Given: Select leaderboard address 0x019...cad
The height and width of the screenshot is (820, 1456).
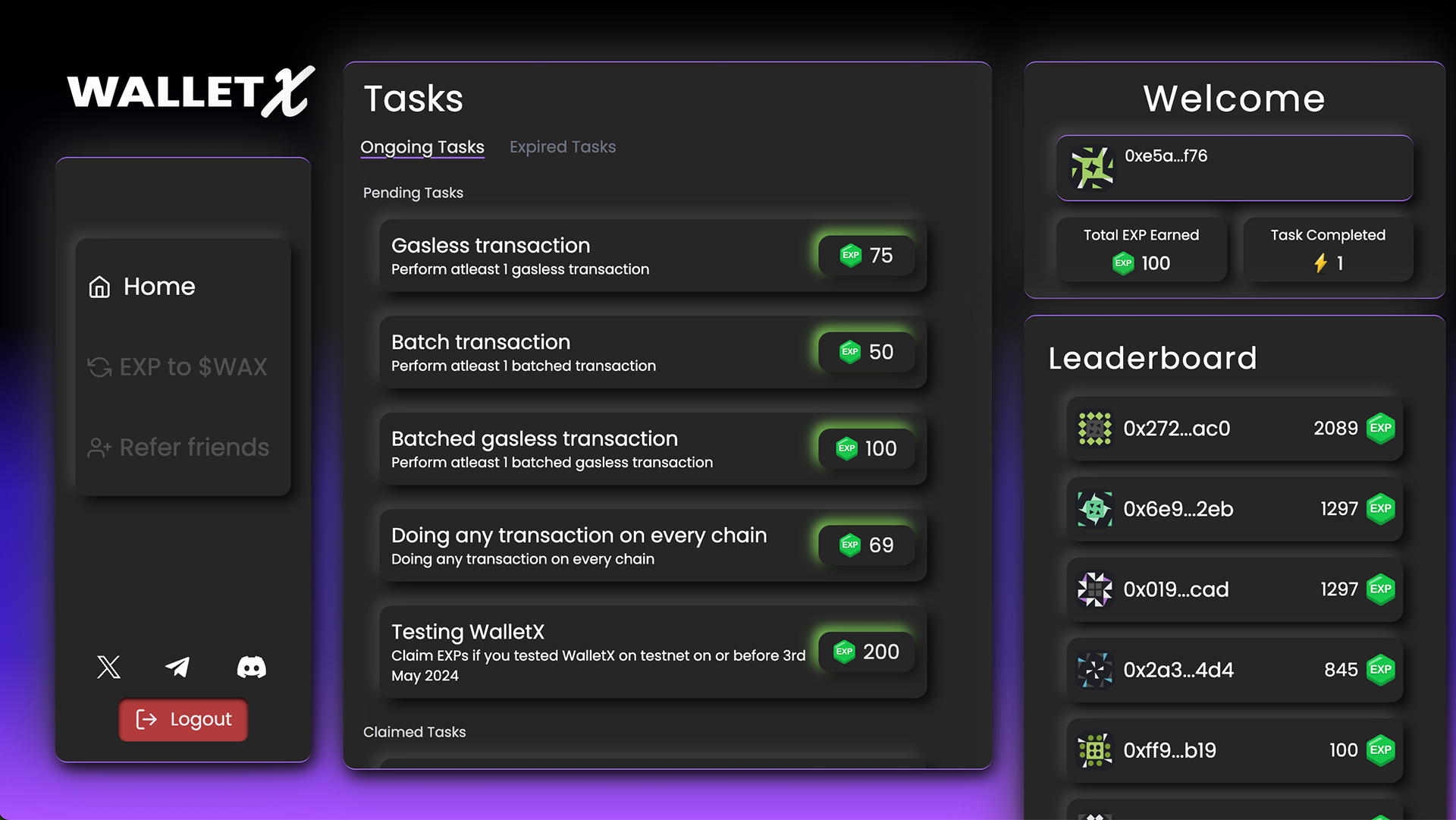Looking at the screenshot, I should pos(1176,589).
